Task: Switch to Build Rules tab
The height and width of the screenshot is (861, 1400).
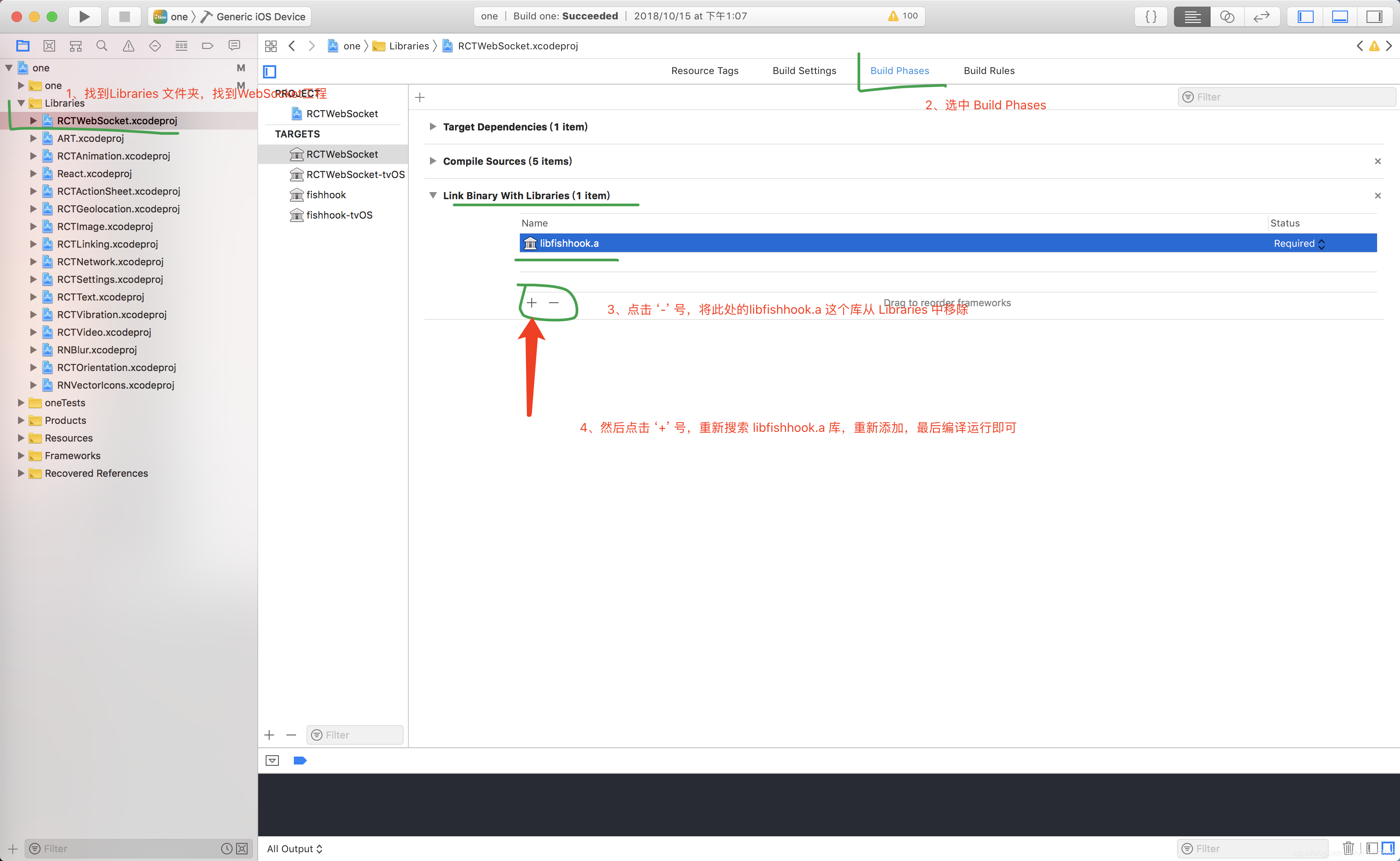Action: pos(989,71)
